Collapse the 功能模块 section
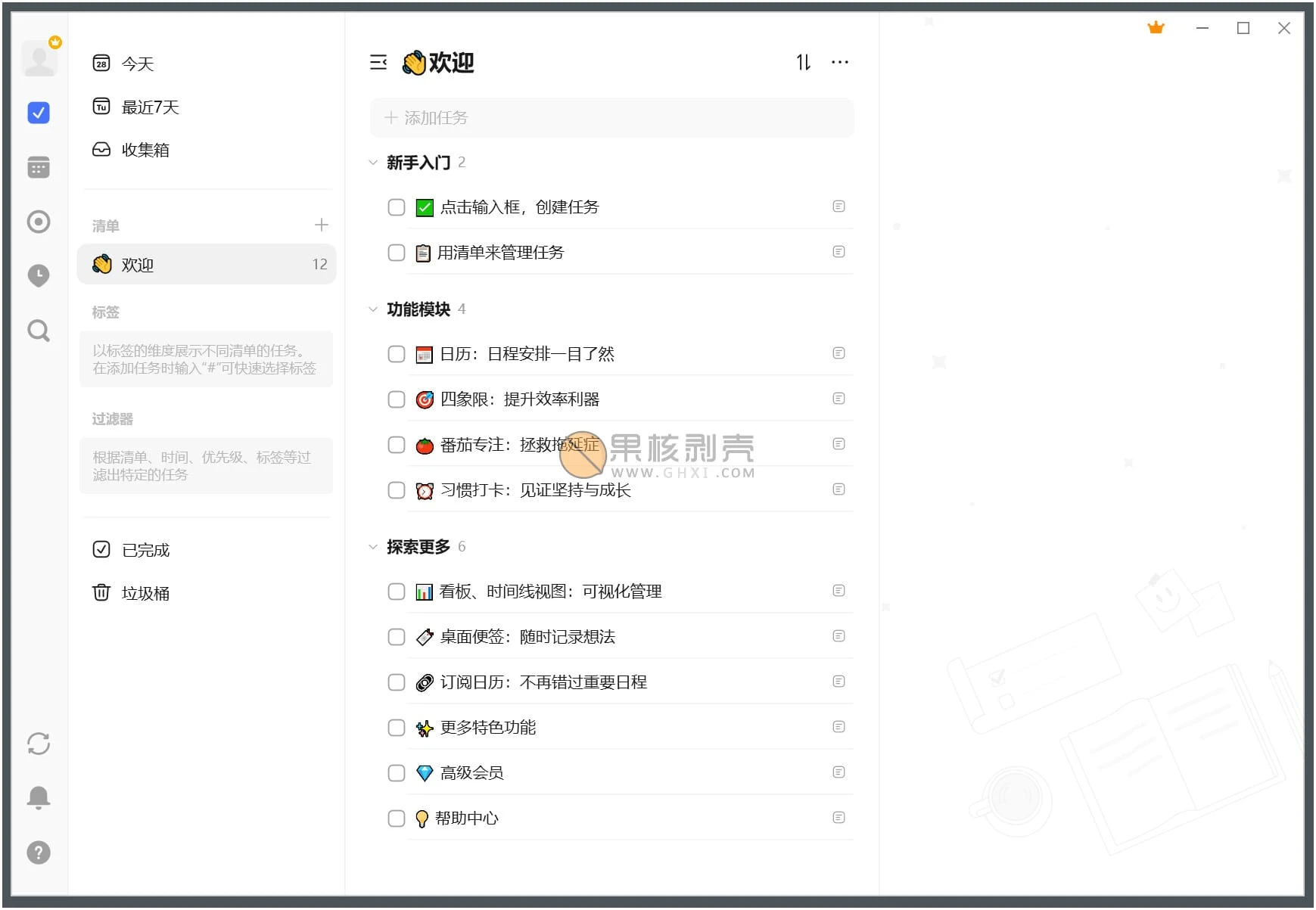1316x910 pixels. tap(372, 309)
